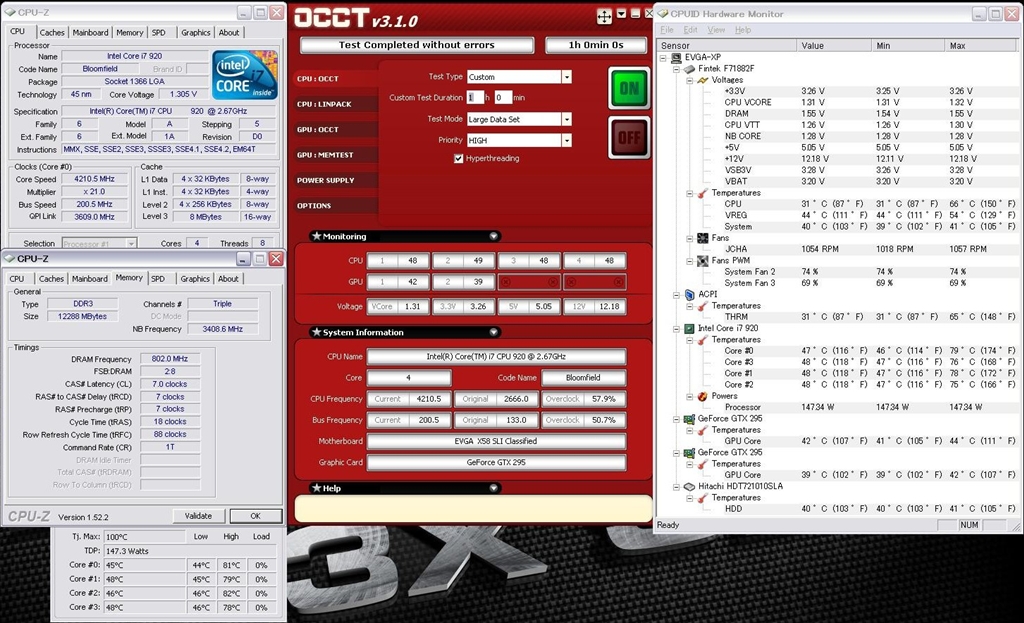Screen dimensions: 1024x623
Task: Click the Powers flame icon
Action: (x=702, y=396)
